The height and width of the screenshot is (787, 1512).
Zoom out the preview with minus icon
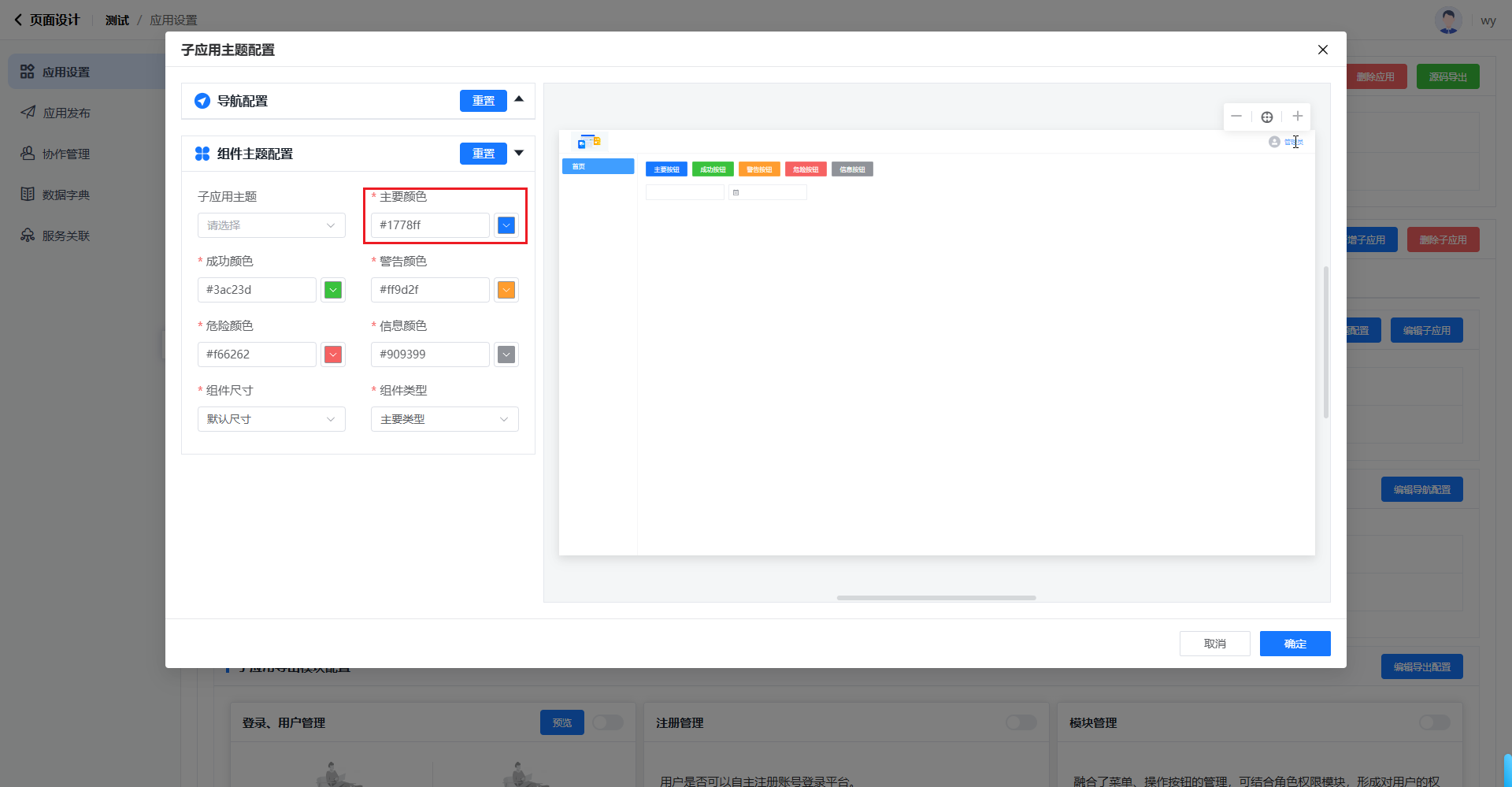[x=1236, y=117]
